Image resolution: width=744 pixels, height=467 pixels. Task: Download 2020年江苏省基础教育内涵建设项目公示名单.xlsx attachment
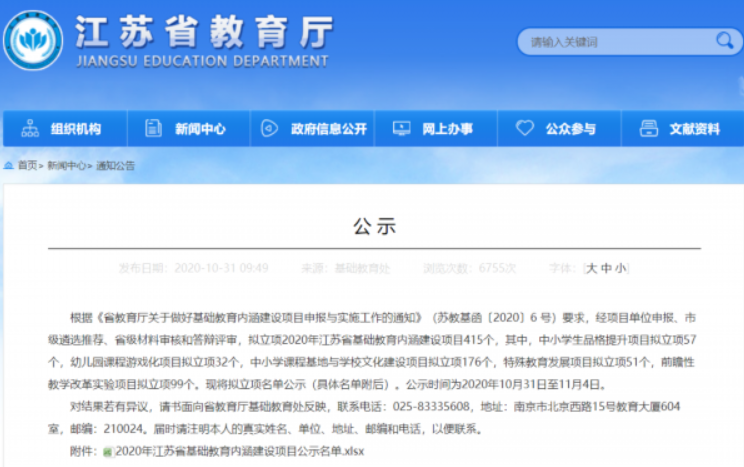238,452
